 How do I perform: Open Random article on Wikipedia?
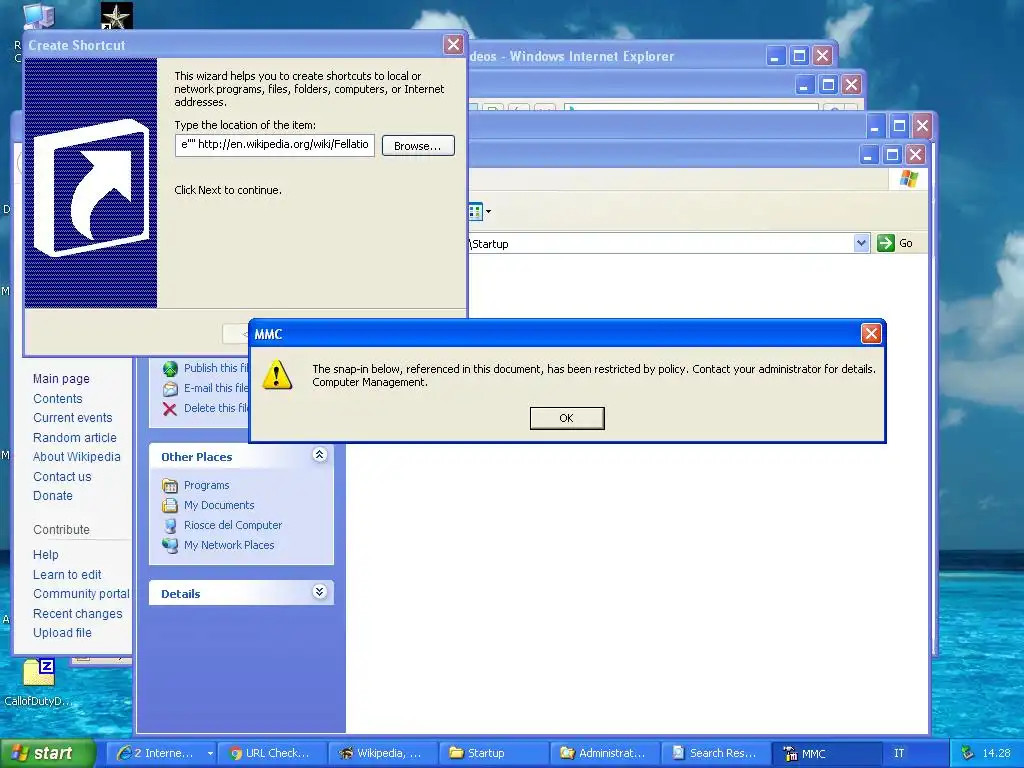[74, 438]
